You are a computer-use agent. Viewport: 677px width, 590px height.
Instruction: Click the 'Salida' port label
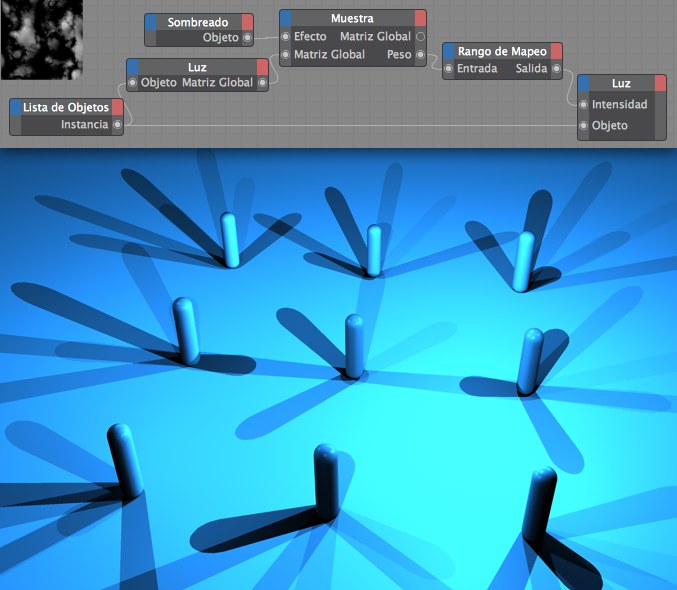click(531, 68)
